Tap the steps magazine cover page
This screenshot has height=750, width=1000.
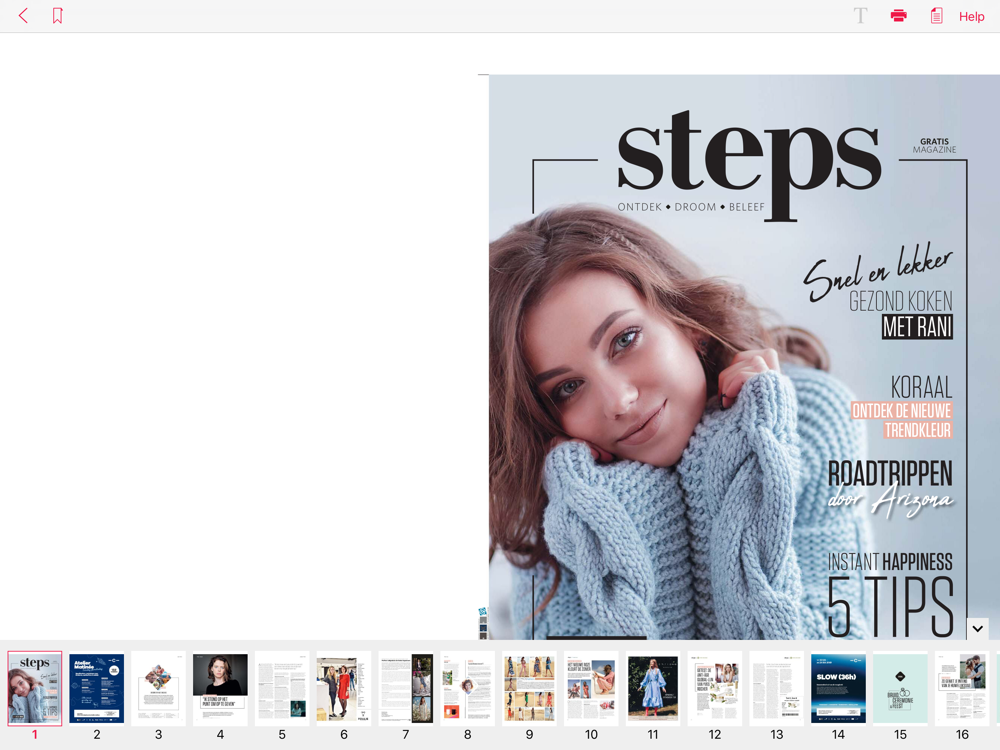pos(744,357)
